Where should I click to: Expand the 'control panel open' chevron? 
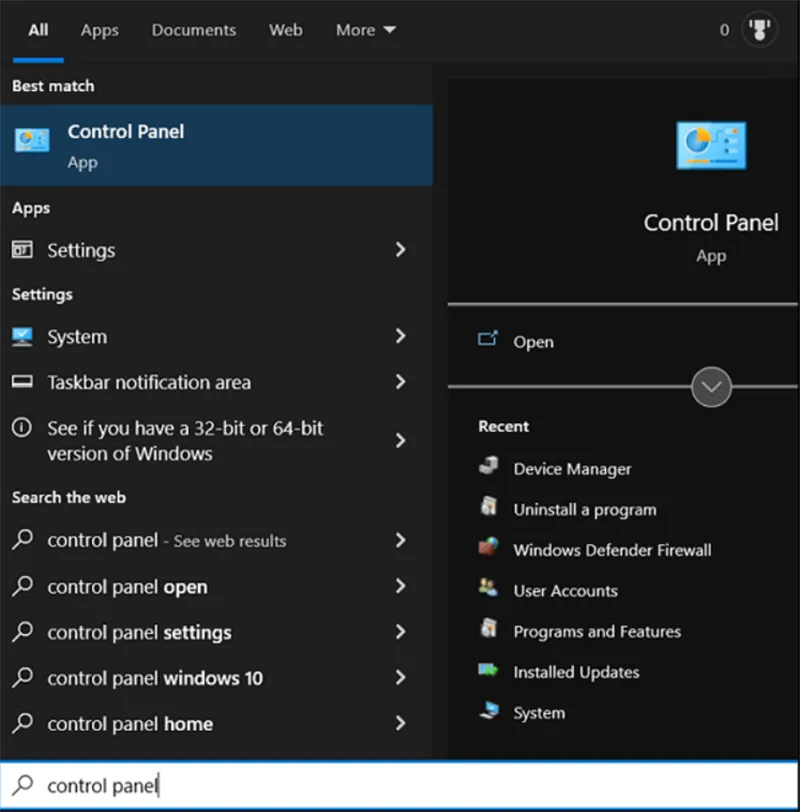pos(400,586)
